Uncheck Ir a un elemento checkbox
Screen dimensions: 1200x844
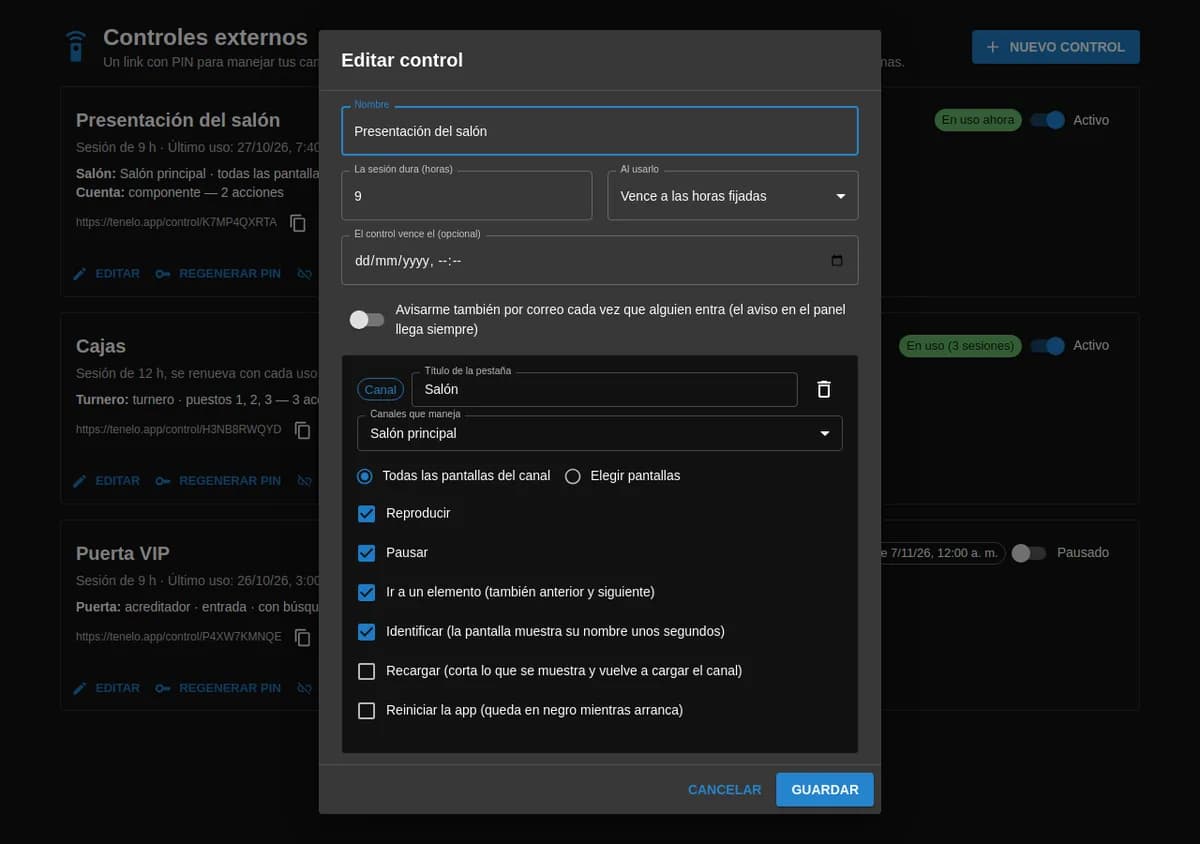[366, 593]
